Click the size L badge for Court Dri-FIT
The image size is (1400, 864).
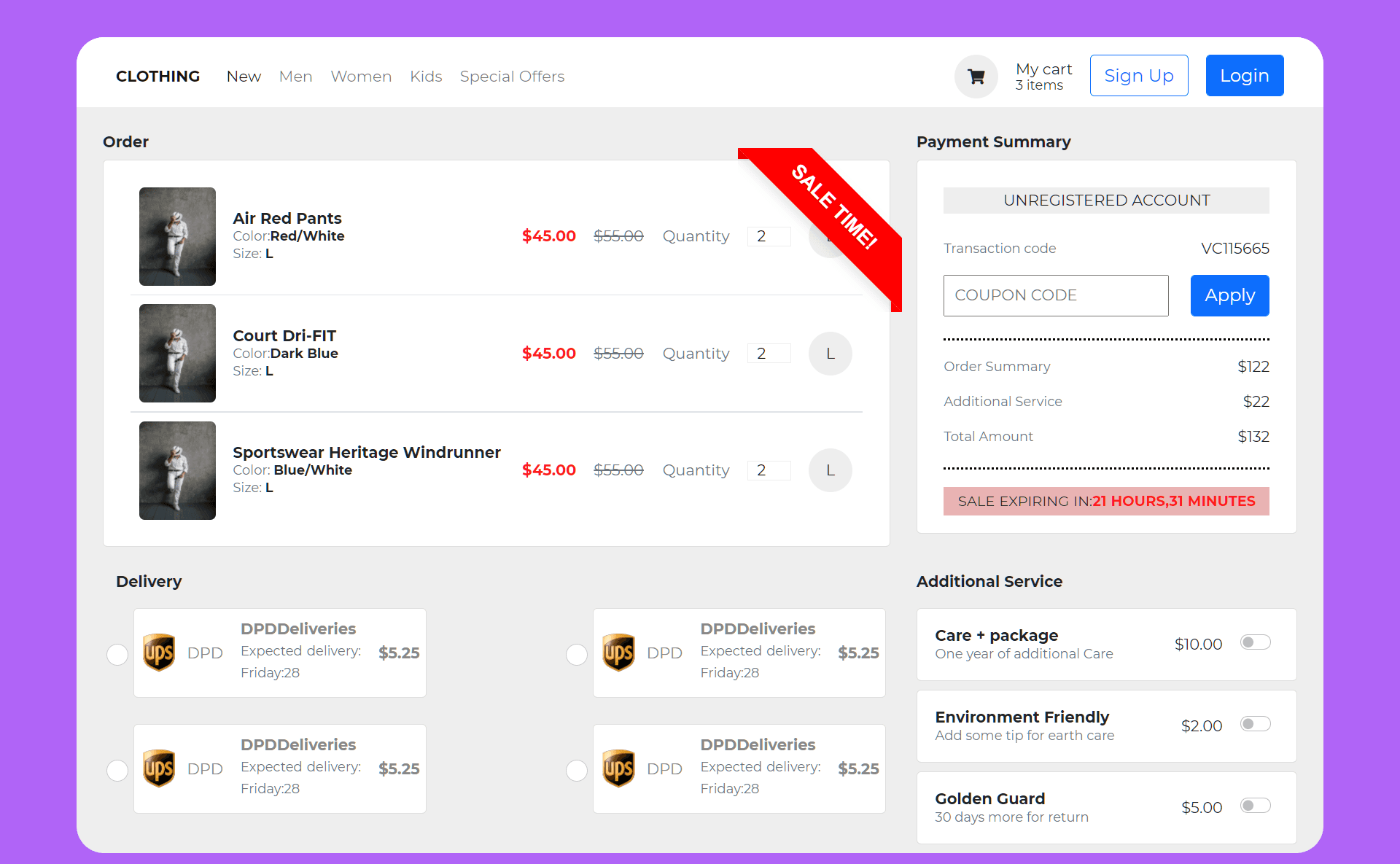(830, 353)
